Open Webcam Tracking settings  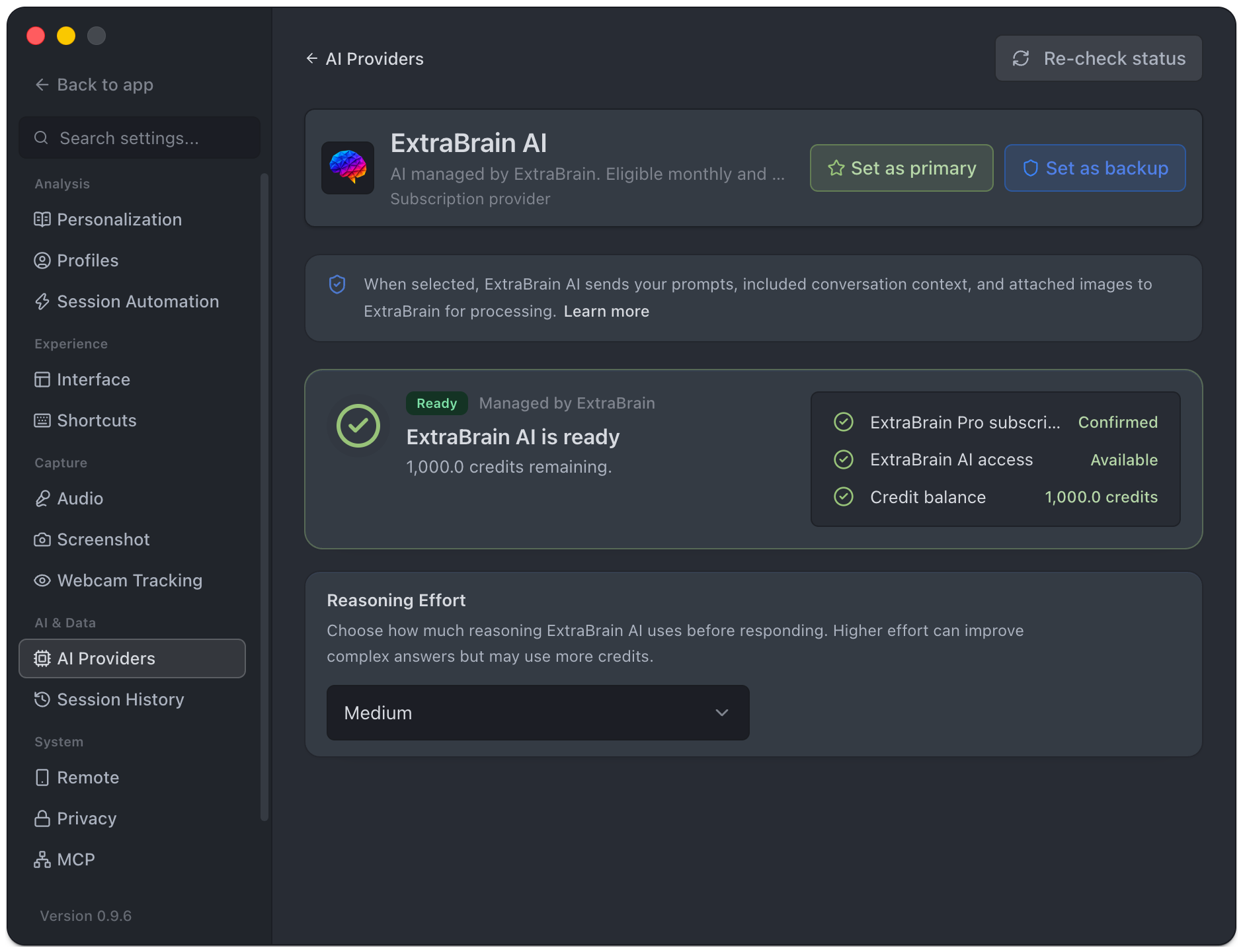click(132, 580)
